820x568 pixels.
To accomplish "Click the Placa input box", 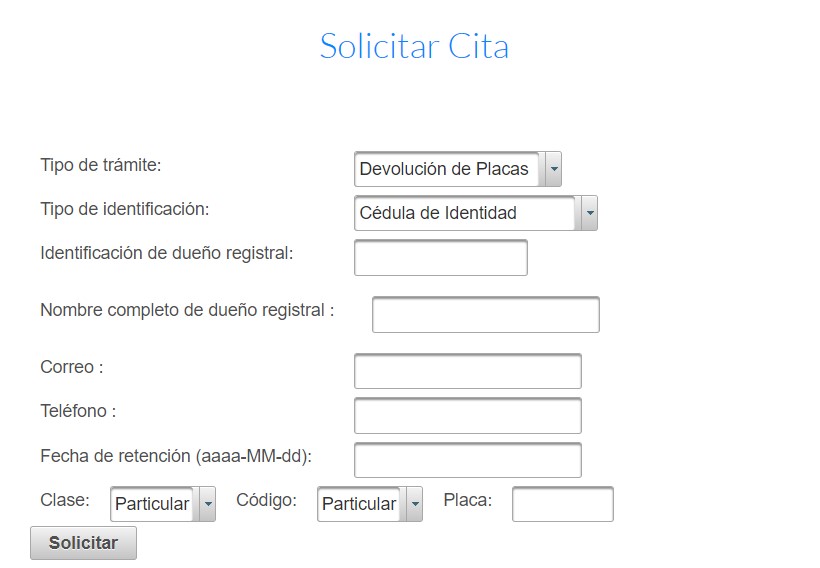I will pos(563,504).
